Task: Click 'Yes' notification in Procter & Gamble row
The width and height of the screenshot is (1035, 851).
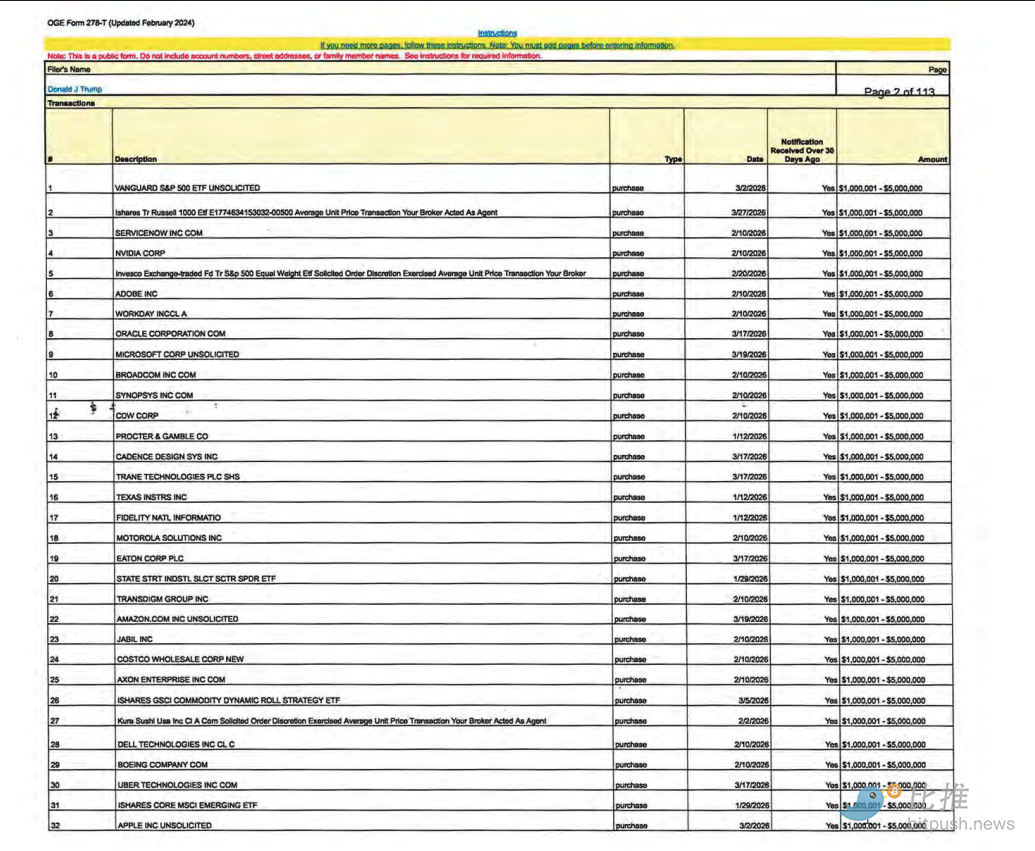Action: (829, 436)
